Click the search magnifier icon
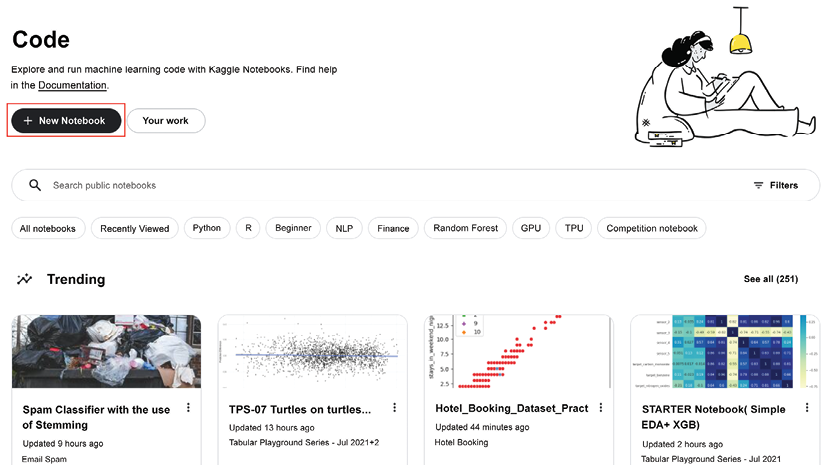825x465 pixels. [35, 185]
